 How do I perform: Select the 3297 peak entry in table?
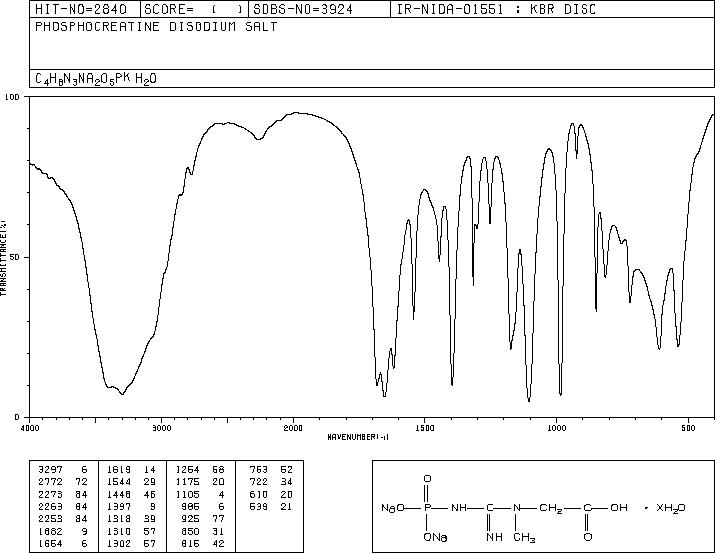point(63,470)
